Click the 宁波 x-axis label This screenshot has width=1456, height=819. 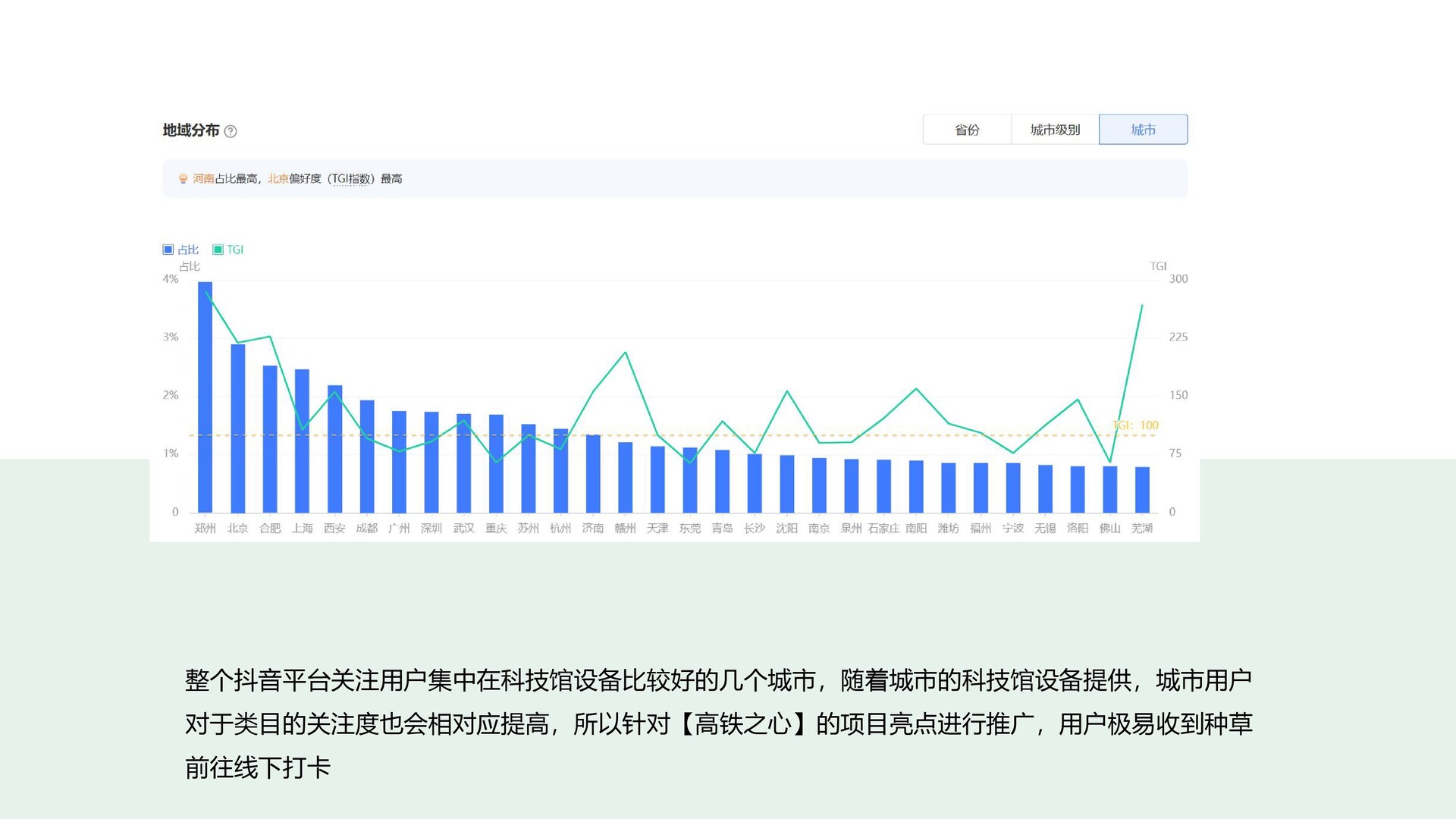[1013, 528]
